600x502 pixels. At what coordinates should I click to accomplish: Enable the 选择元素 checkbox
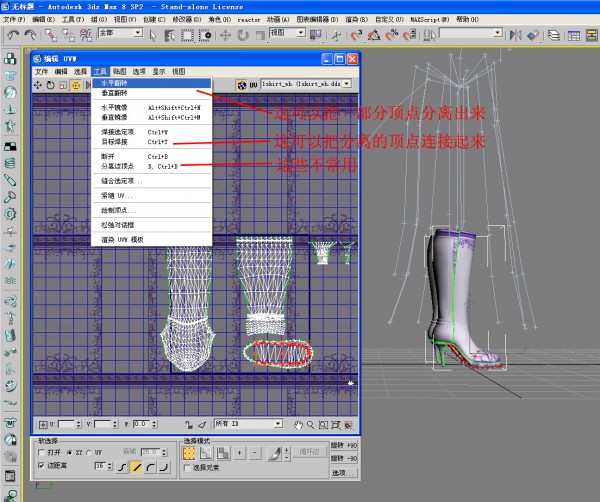(x=188, y=469)
